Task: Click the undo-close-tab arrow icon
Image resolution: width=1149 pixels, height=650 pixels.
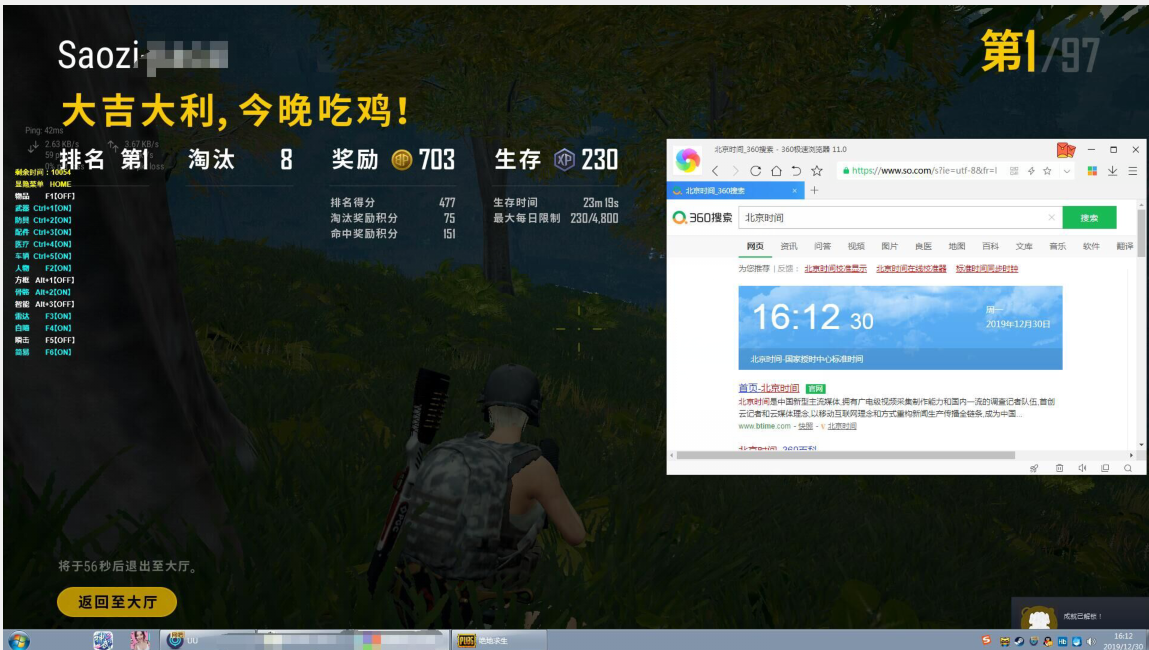Action: click(797, 171)
